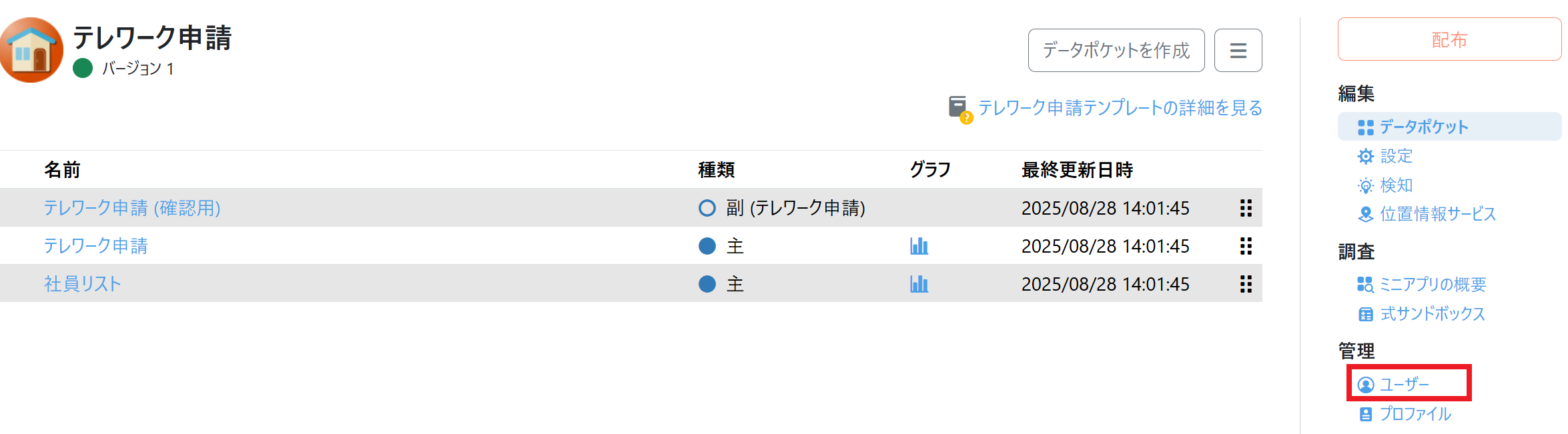Open the hamburger menu button

(x=1238, y=51)
